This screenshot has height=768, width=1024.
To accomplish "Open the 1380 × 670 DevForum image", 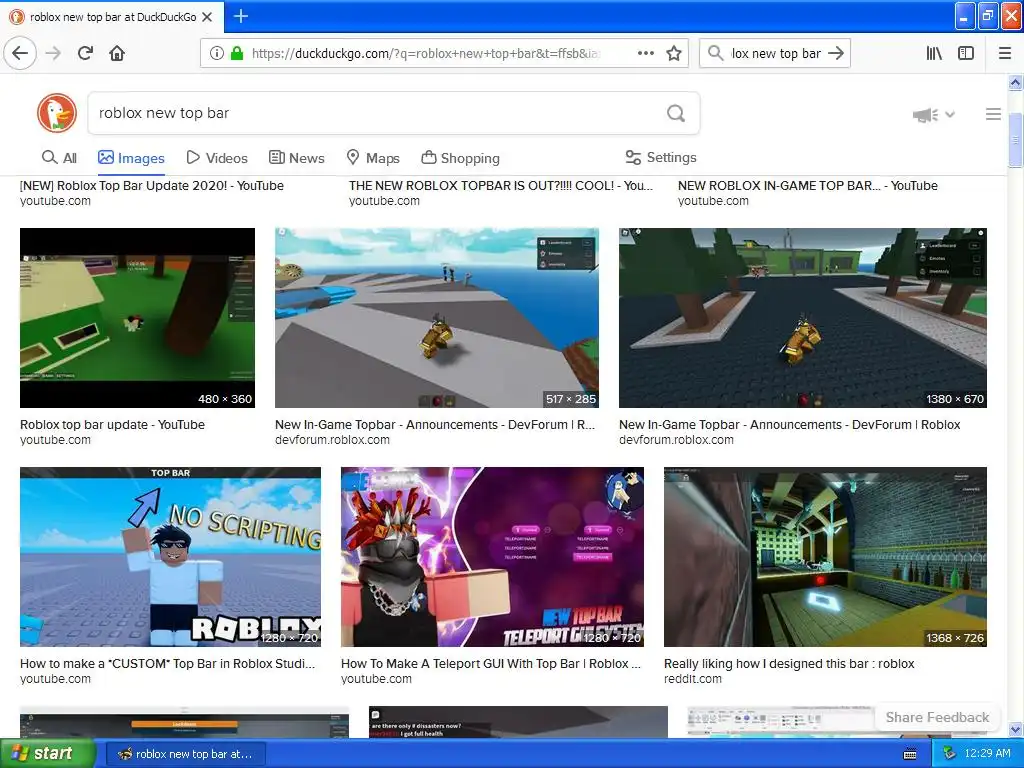I will click(803, 318).
